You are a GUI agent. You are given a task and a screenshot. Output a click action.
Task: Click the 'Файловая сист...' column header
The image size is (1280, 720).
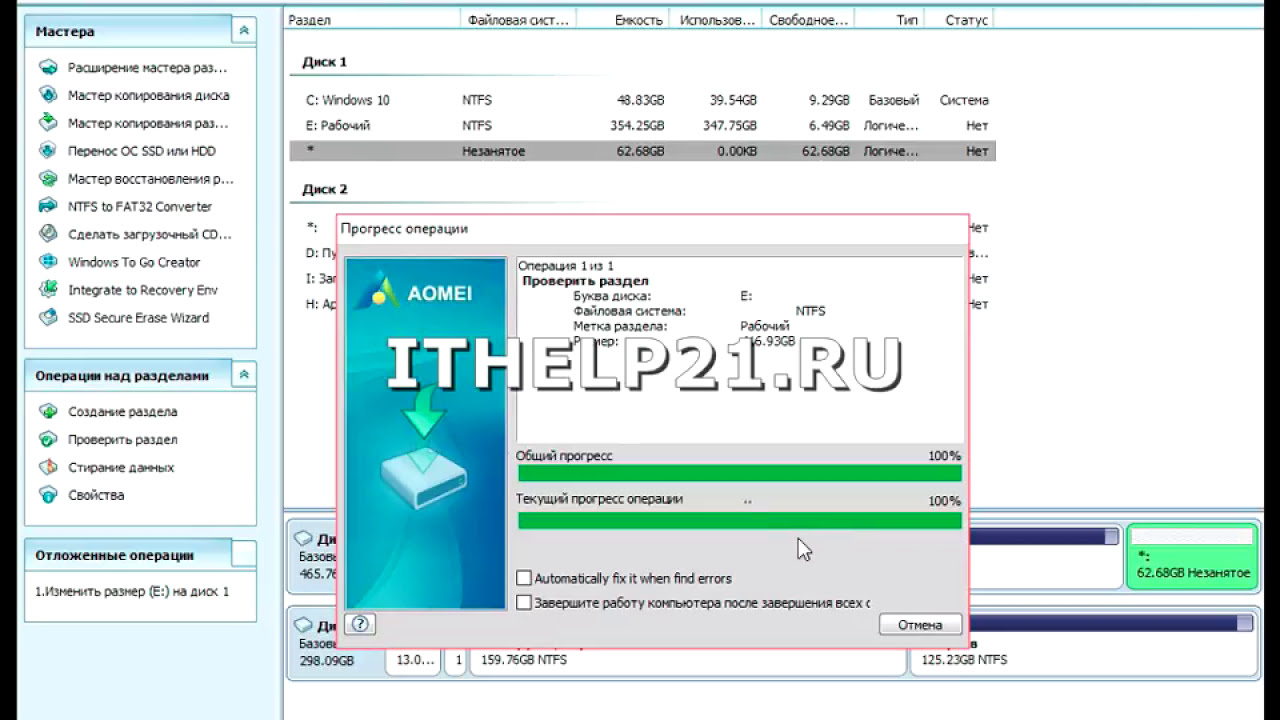(x=518, y=20)
